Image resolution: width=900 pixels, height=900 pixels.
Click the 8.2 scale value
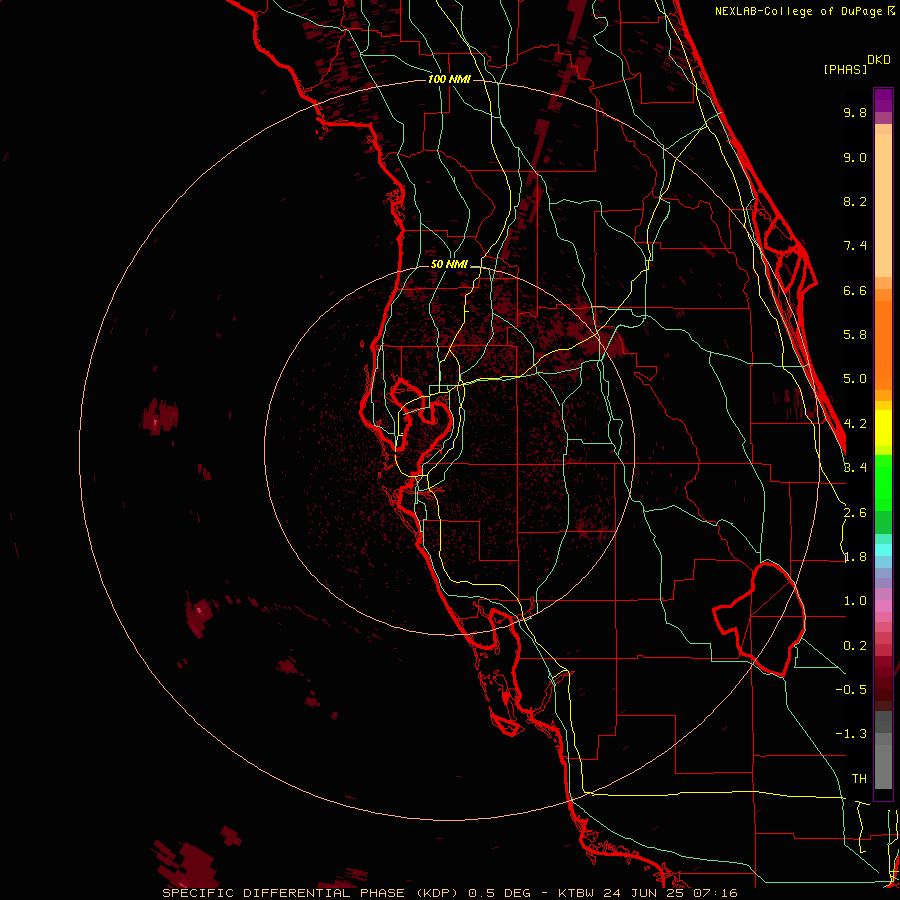click(x=855, y=201)
